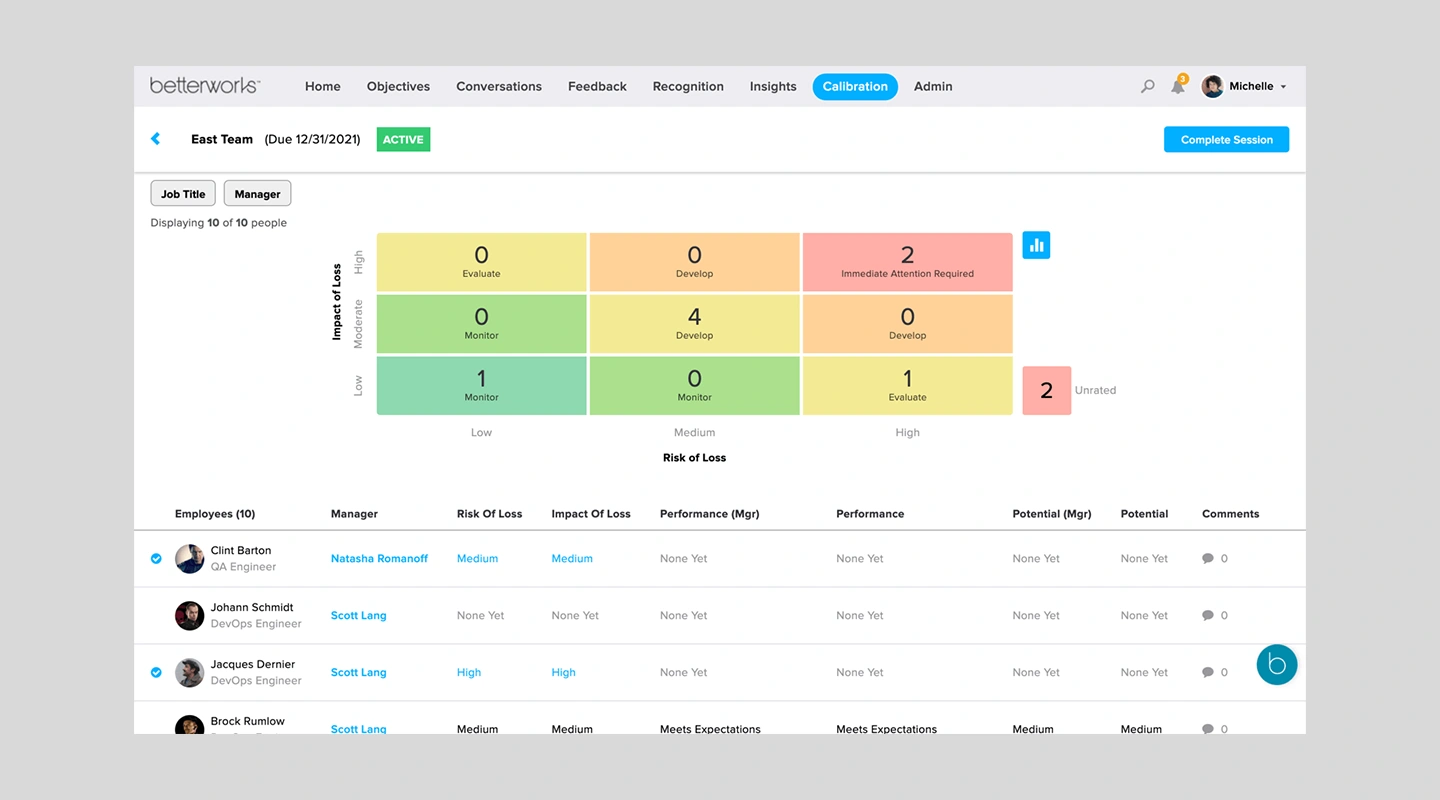Click Jacques Dernier's avatar photo
This screenshot has height=800, width=1440.
pyautogui.click(x=189, y=673)
